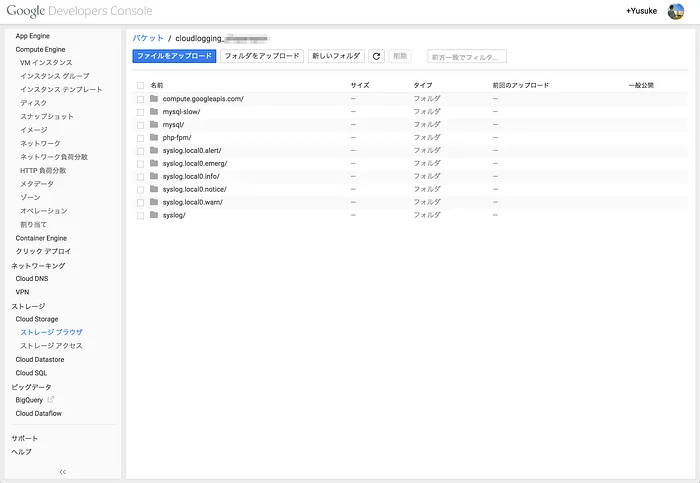This screenshot has height=483, width=700.
Task: Click ファイルをアップロード button
Action: (x=174, y=56)
